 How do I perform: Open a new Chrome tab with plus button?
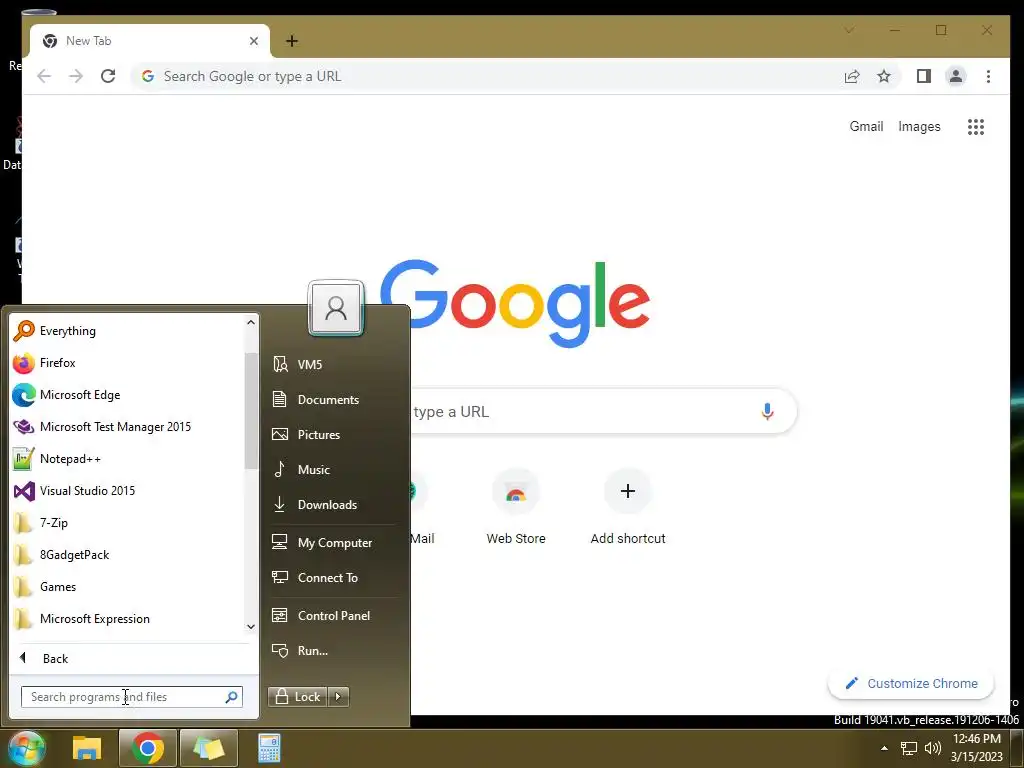pyautogui.click(x=292, y=41)
